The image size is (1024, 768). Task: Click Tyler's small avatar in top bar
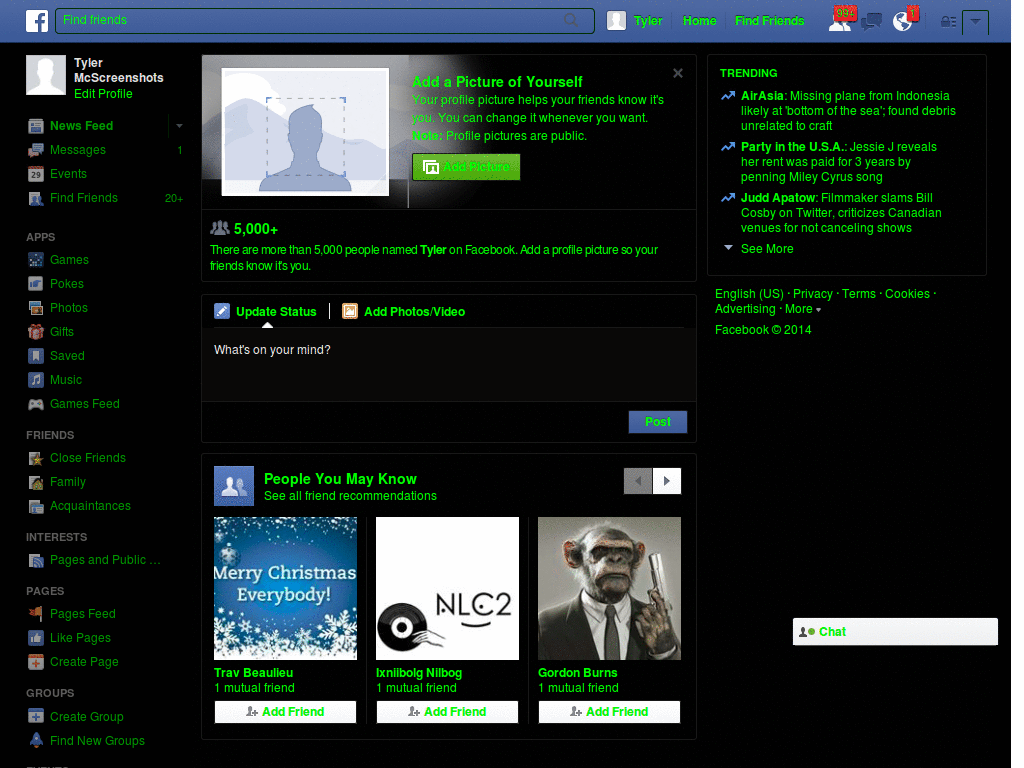[x=616, y=21]
